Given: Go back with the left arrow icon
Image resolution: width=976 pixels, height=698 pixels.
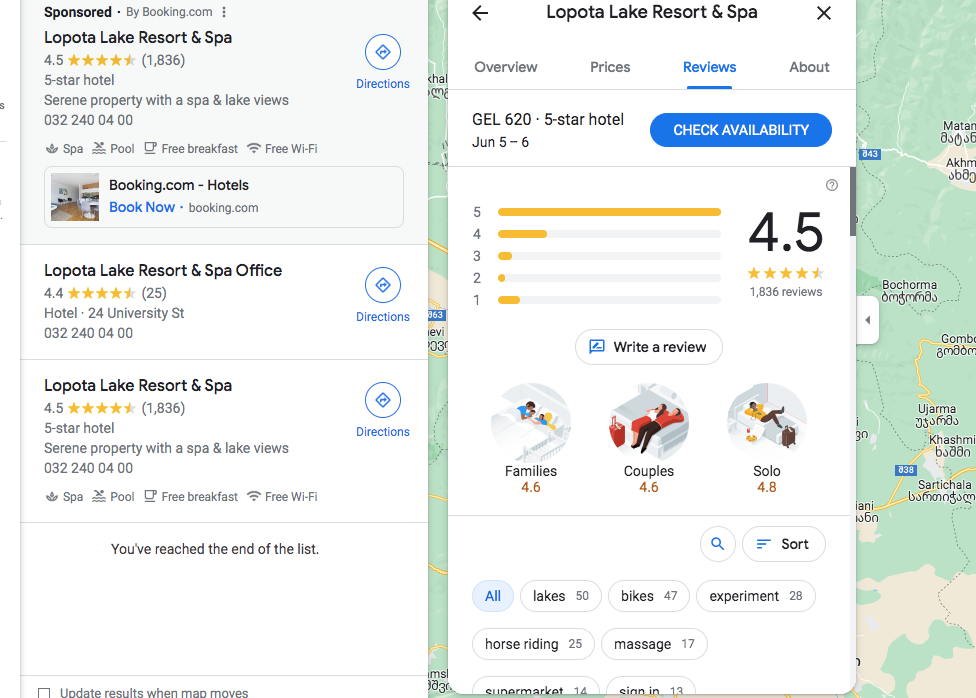Looking at the screenshot, I should click(480, 13).
